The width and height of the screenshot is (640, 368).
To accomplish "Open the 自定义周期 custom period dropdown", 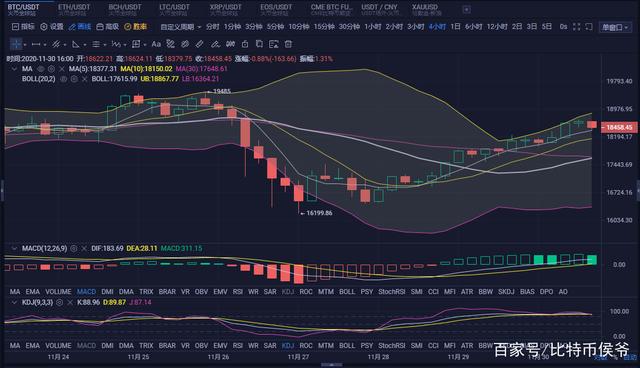I will (181, 27).
